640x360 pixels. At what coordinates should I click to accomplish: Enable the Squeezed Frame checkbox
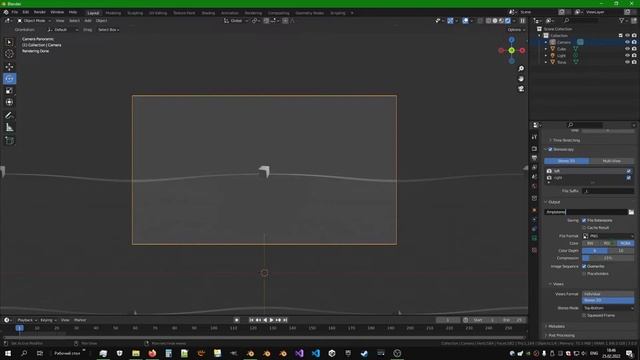point(584,315)
